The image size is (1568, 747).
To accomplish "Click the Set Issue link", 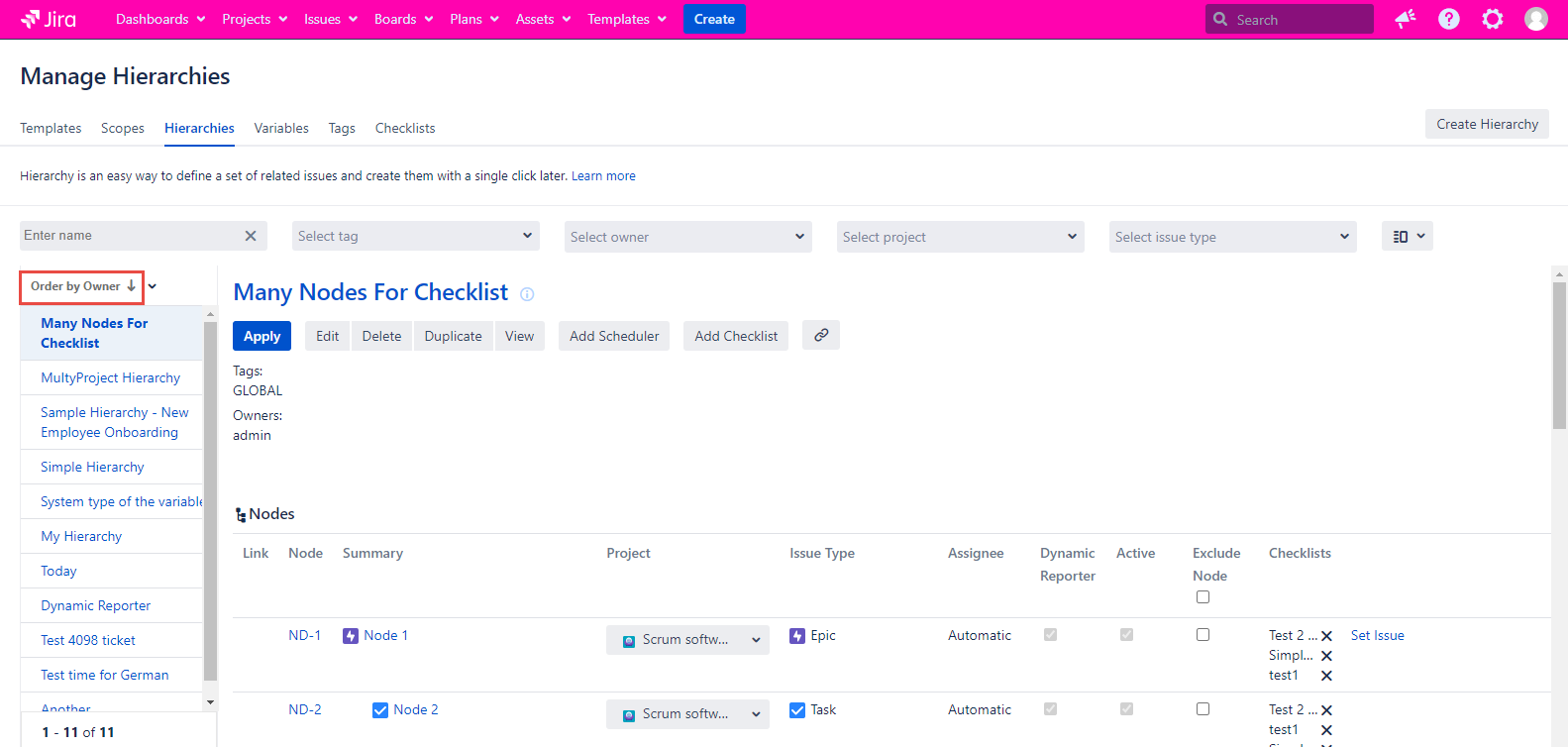I will (1377, 635).
